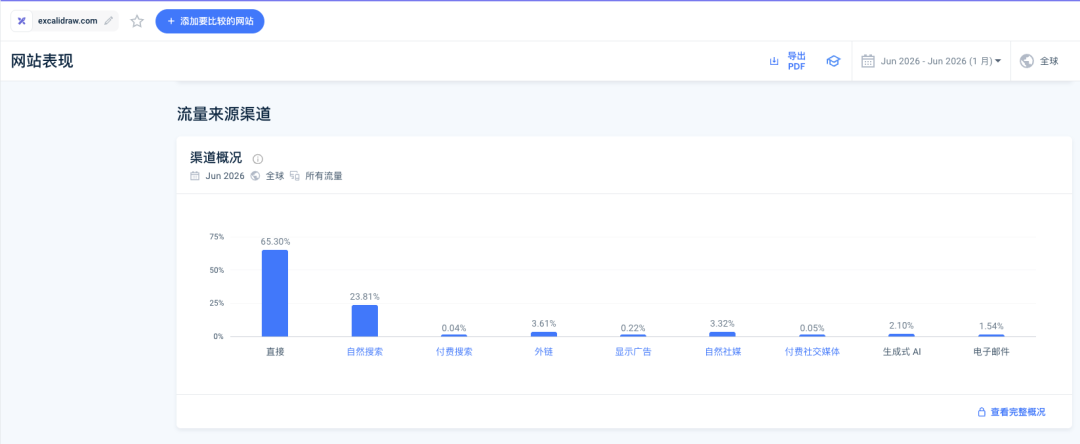
Task: Click the 0.05% value label
Action: (x=812, y=328)
